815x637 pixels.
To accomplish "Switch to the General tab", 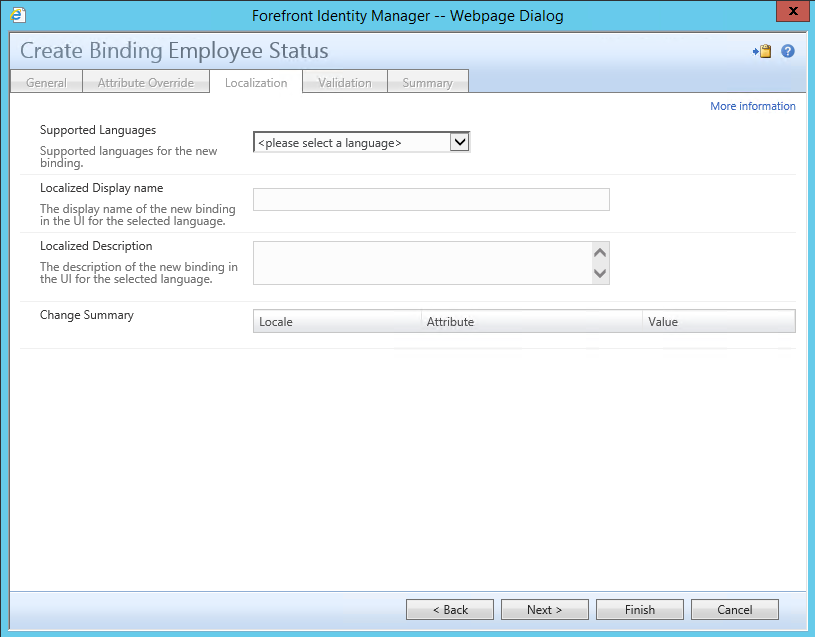I will tap(46, 83).
